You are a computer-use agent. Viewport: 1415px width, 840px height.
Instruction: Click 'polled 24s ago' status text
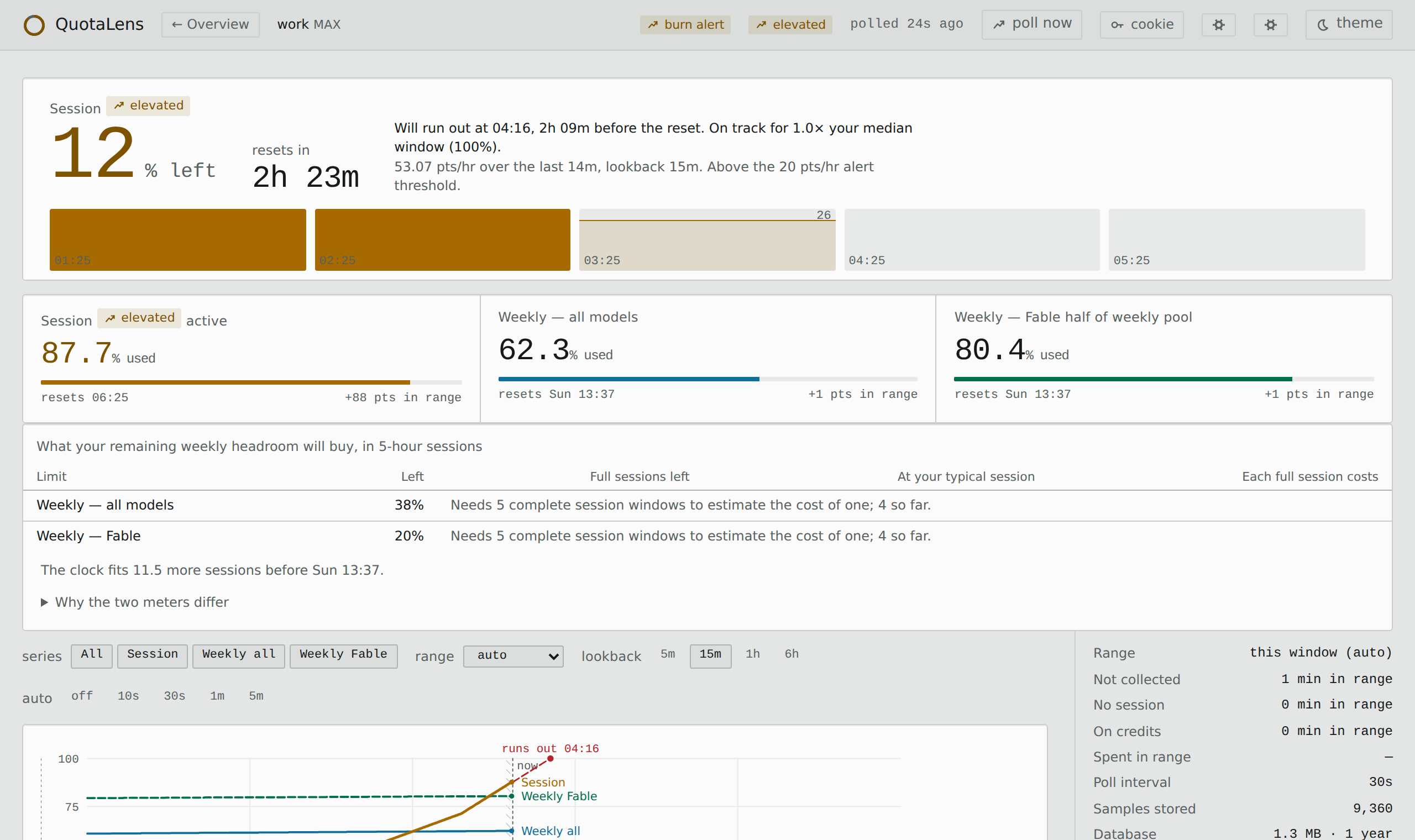[x=906, y=24]
